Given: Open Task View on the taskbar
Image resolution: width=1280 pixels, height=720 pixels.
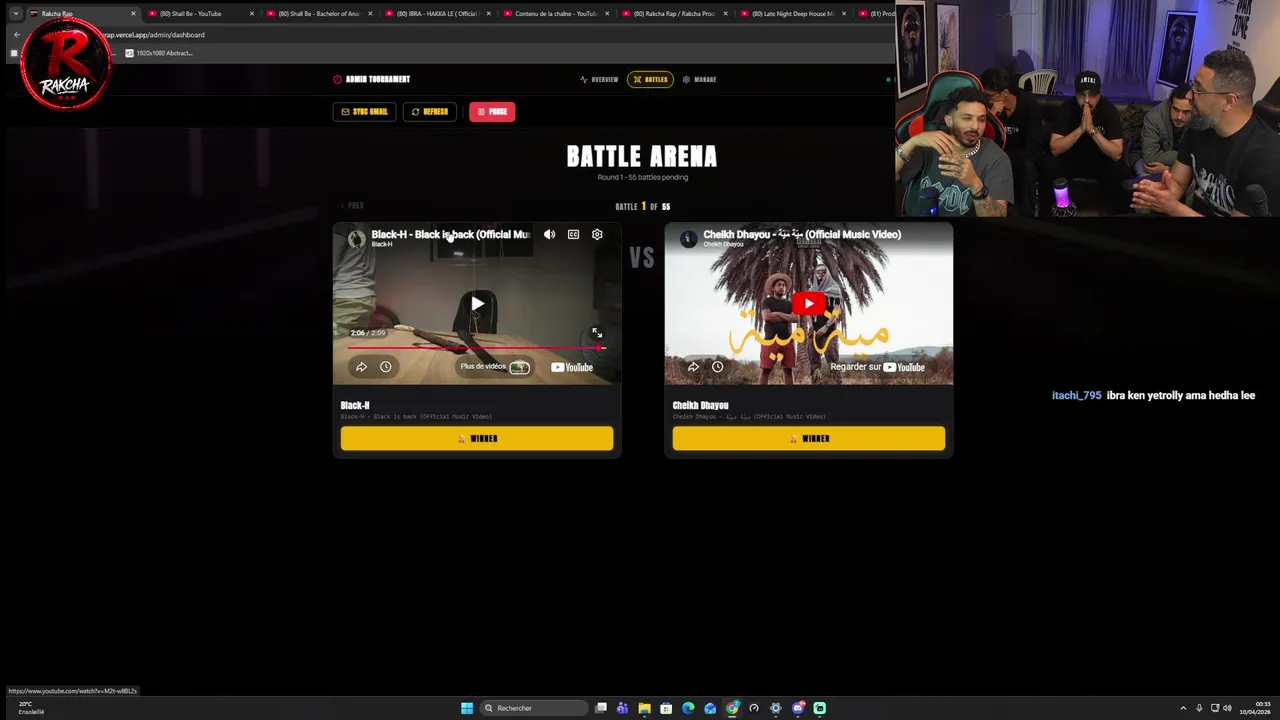Looking at the screenshot, I should [x=601, y=708].
